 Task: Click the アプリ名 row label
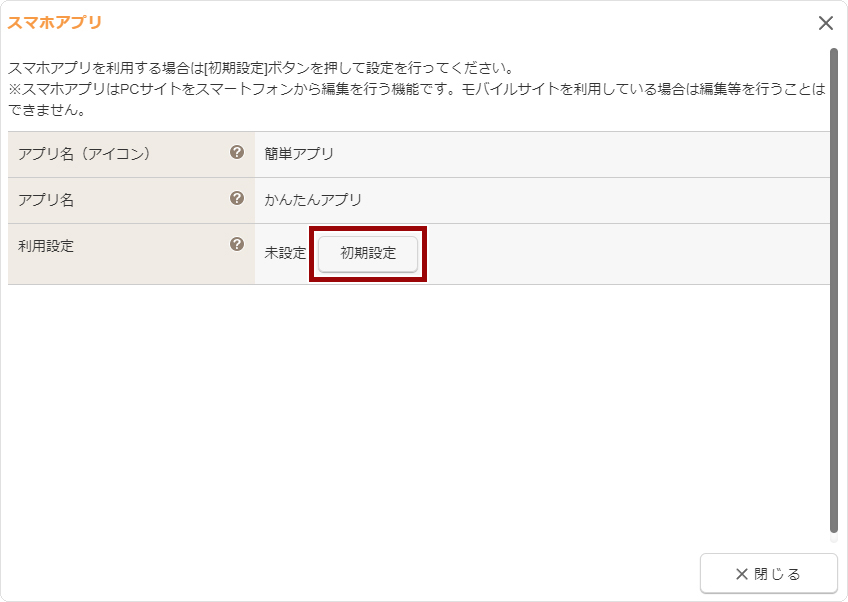(46, 200)
